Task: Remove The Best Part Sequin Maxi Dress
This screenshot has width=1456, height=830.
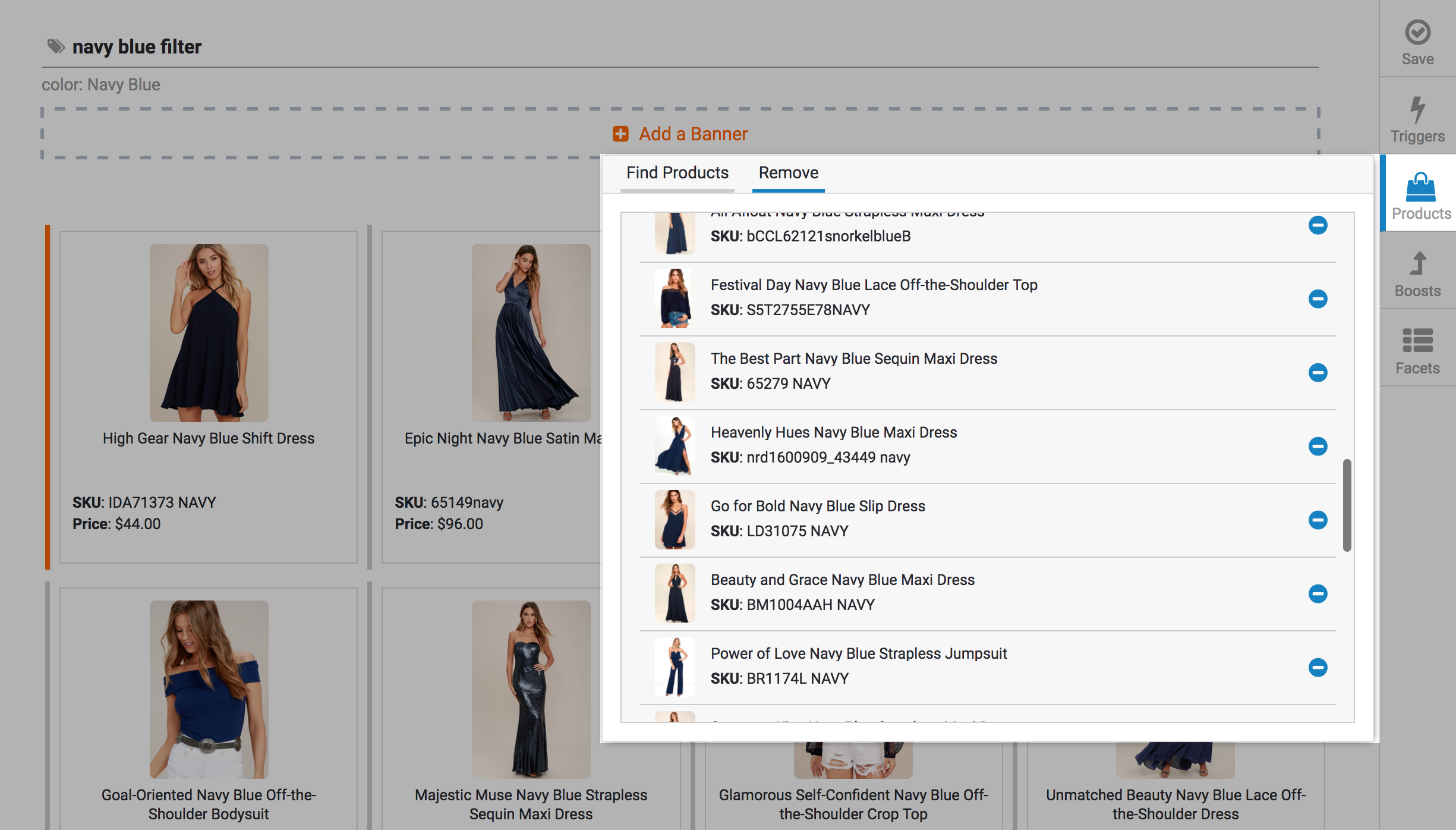Action: (1318, 372)
